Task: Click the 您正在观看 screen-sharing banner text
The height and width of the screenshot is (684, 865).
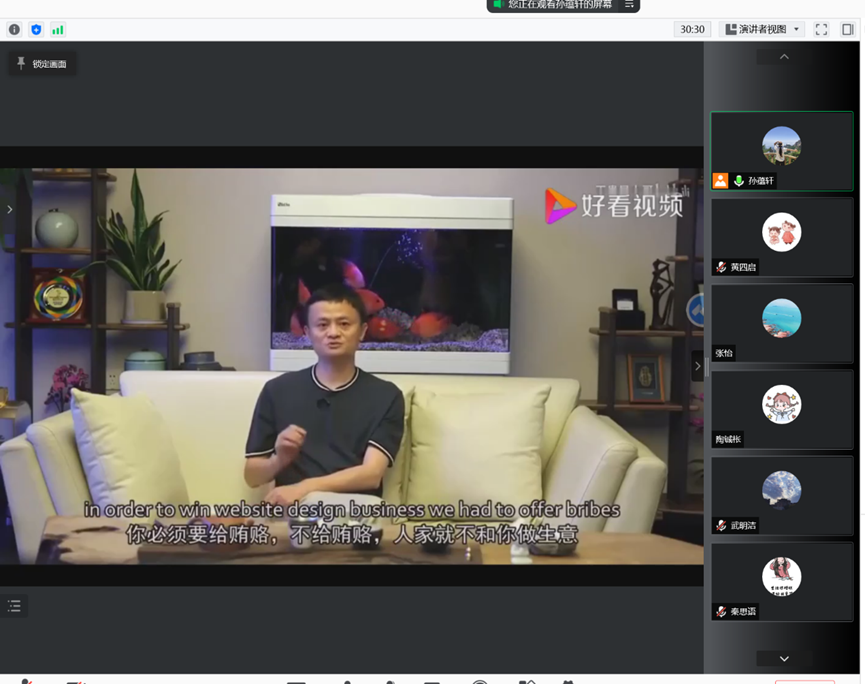Action: (x=559, y=4)
